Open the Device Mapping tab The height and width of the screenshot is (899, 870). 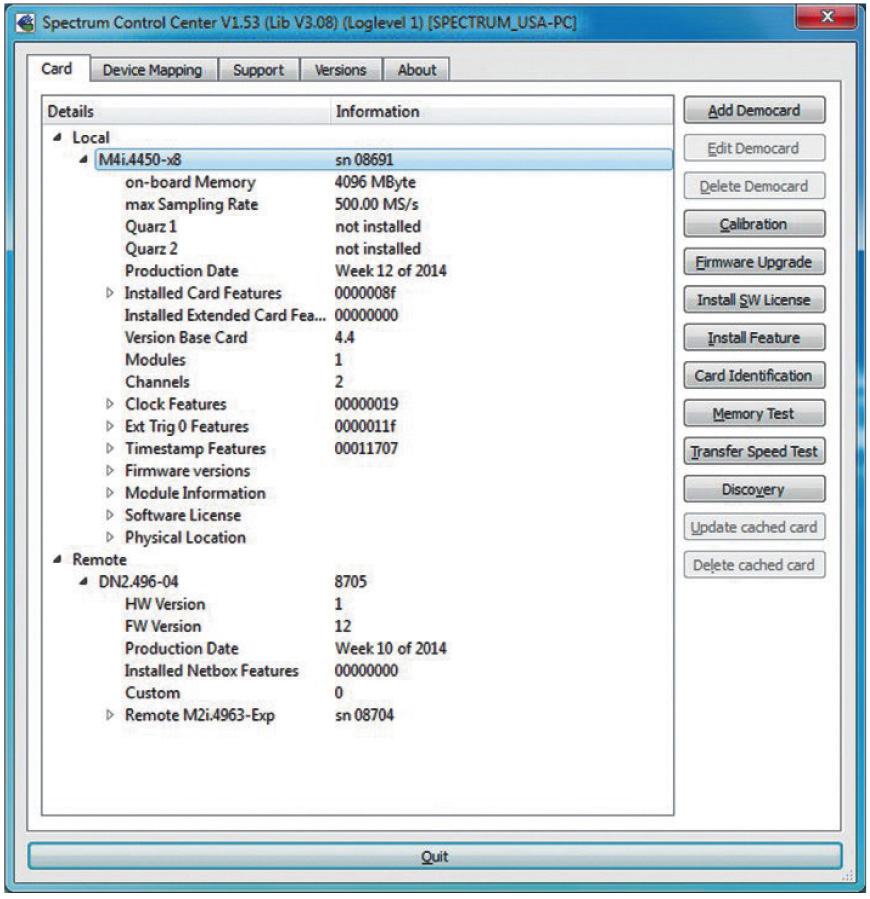click(153, 70)
